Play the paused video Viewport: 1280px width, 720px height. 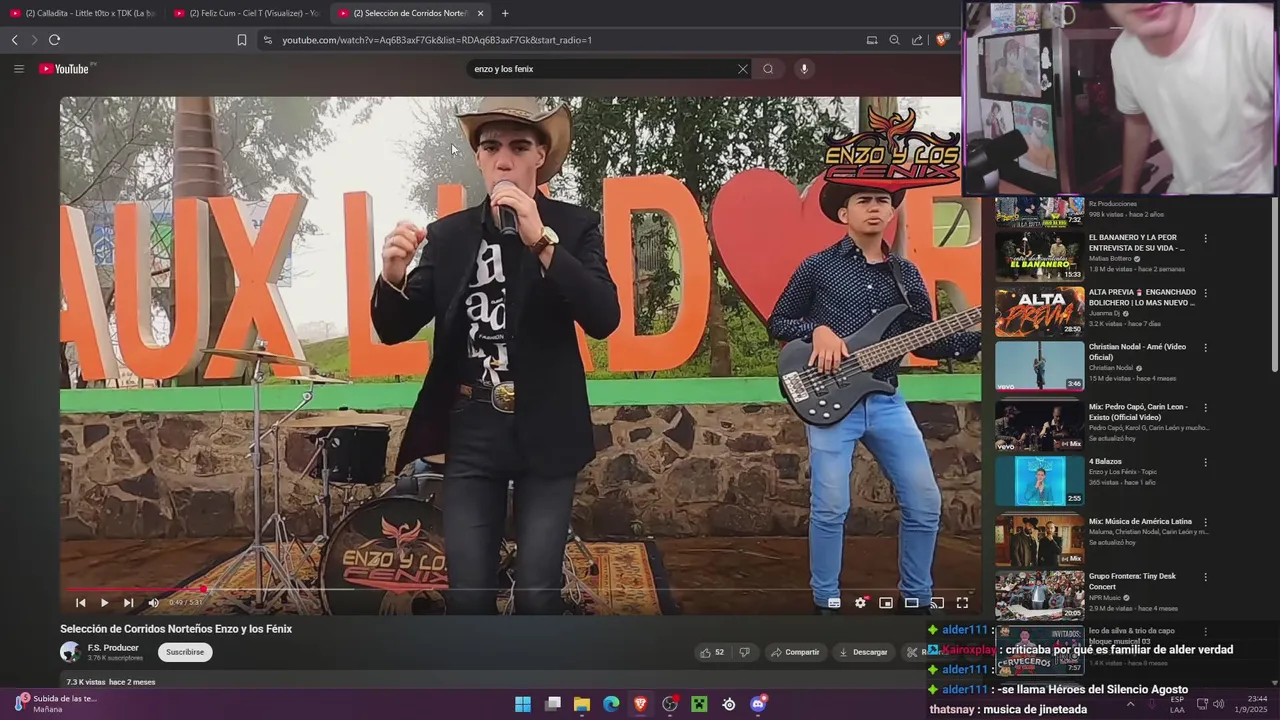point(104,603)
